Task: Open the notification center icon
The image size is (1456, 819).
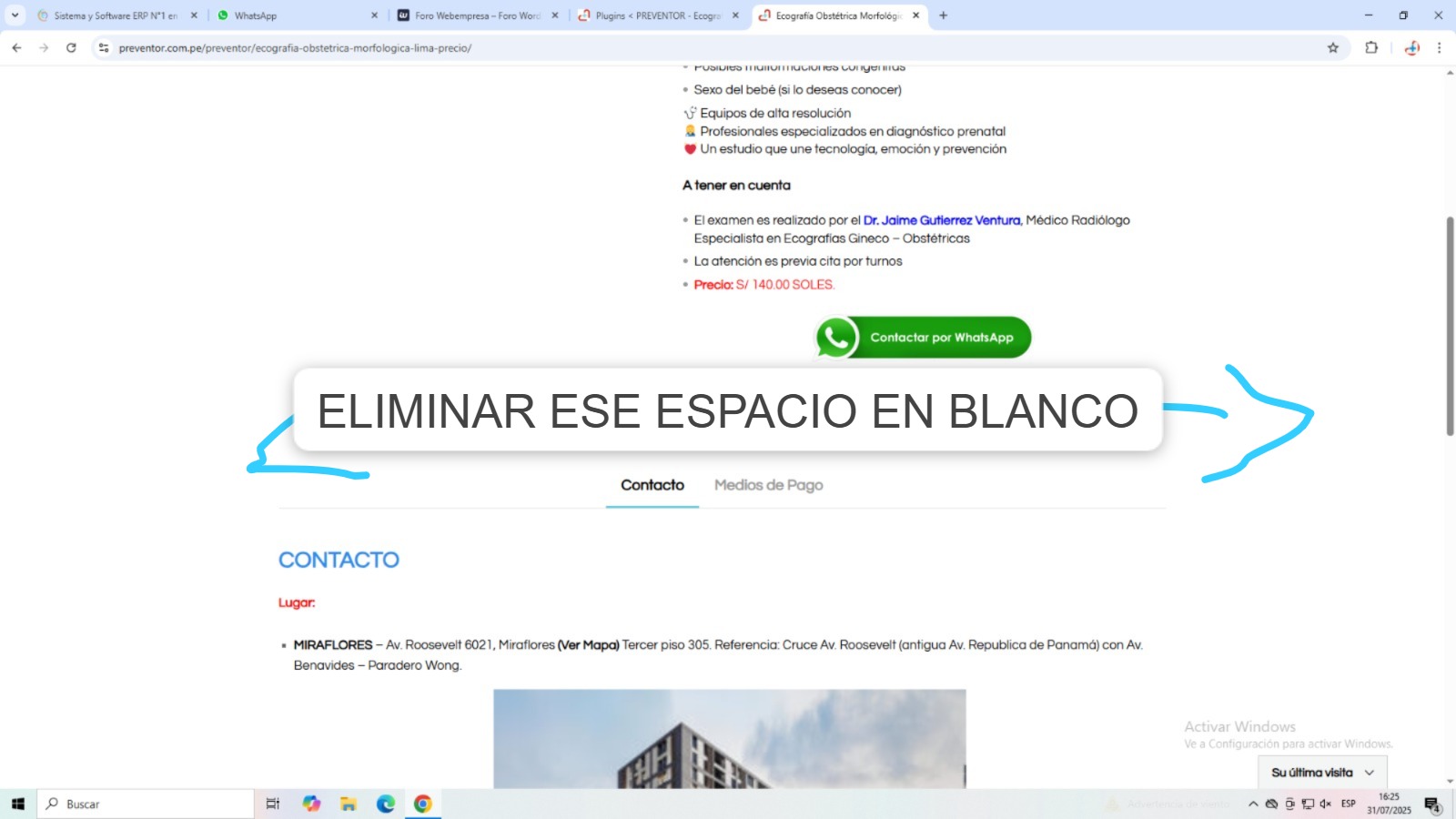Action: click(1432, 804)
